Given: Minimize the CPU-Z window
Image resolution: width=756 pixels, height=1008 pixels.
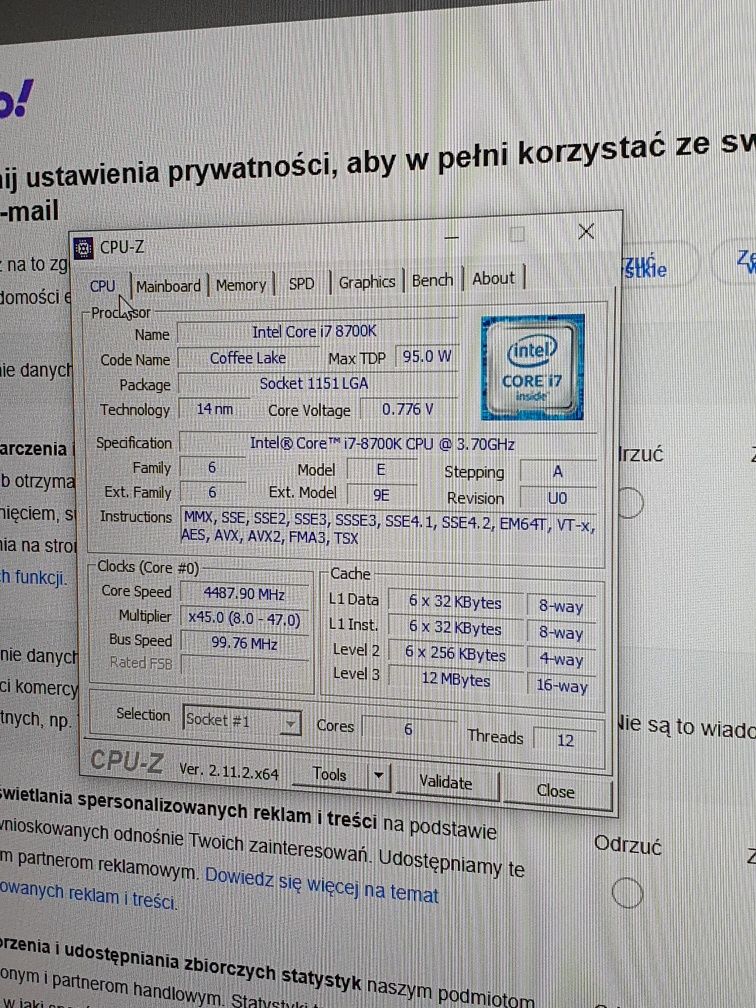Looking at the screenshot, I should click(452, 237).
